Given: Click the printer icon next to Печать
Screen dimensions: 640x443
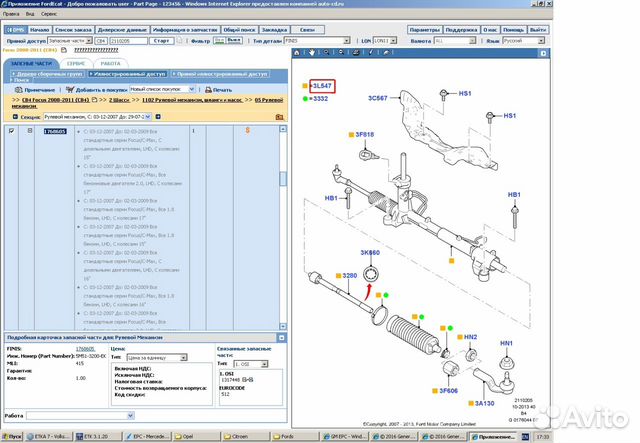Looking at the screenshot, I should 208,89.
